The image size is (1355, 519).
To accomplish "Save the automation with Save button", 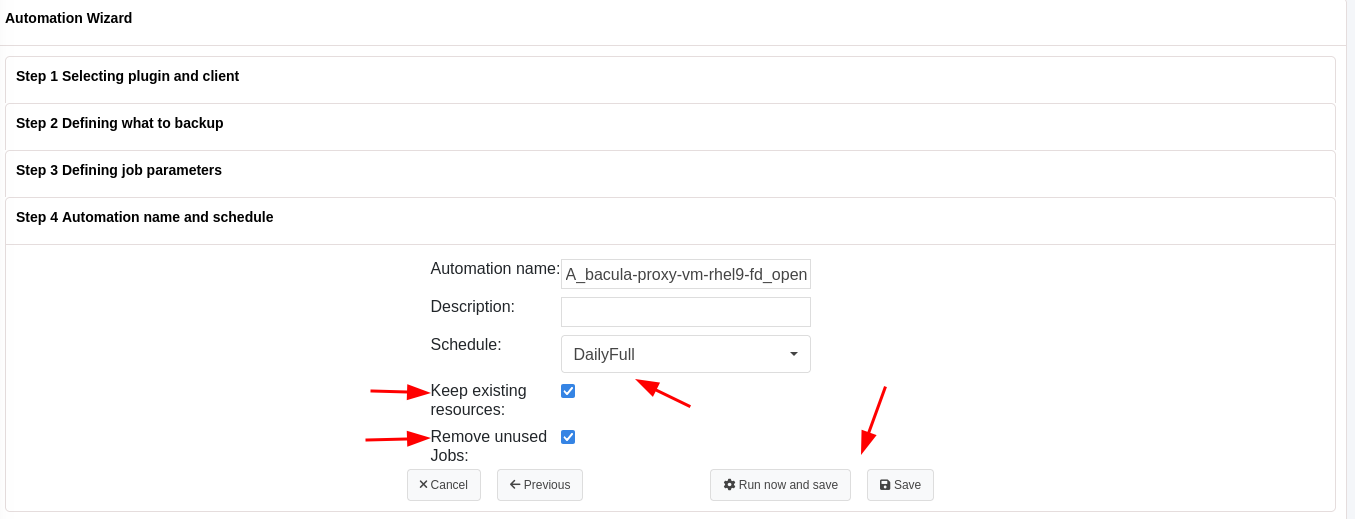I will [900, 485].
